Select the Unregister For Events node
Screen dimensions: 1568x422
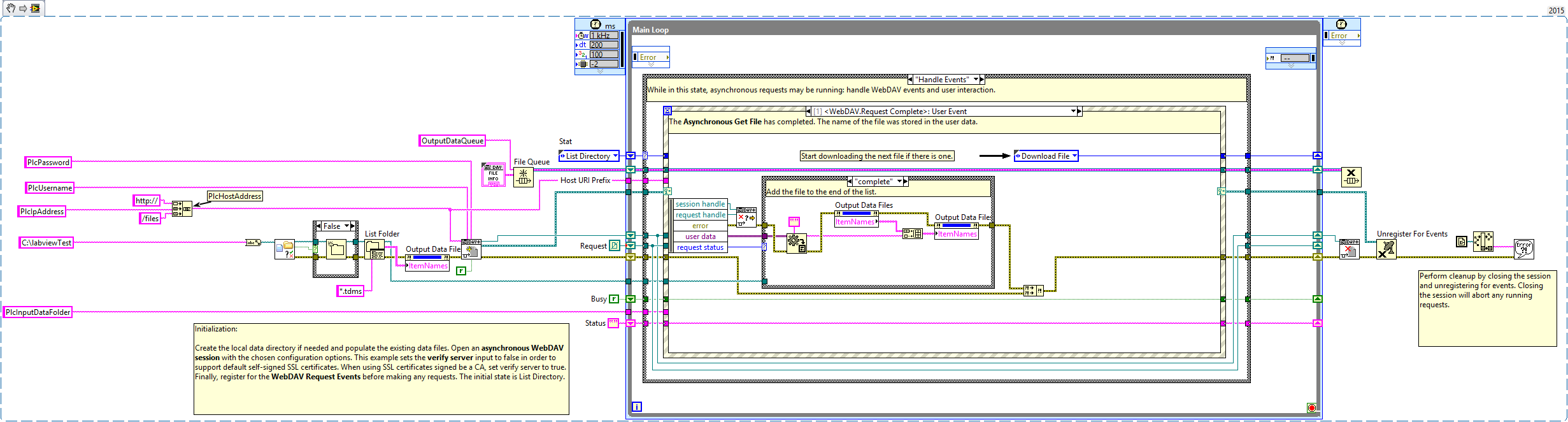coord(1386,249)
